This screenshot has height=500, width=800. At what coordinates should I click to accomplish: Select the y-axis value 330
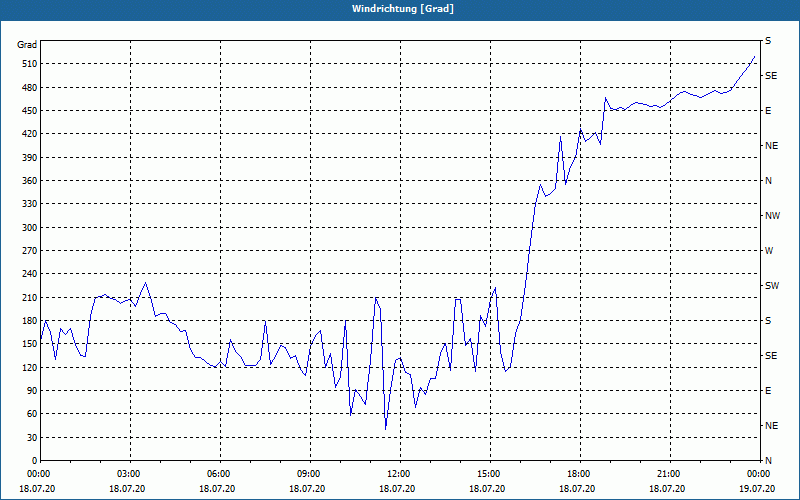click(29, 204)
